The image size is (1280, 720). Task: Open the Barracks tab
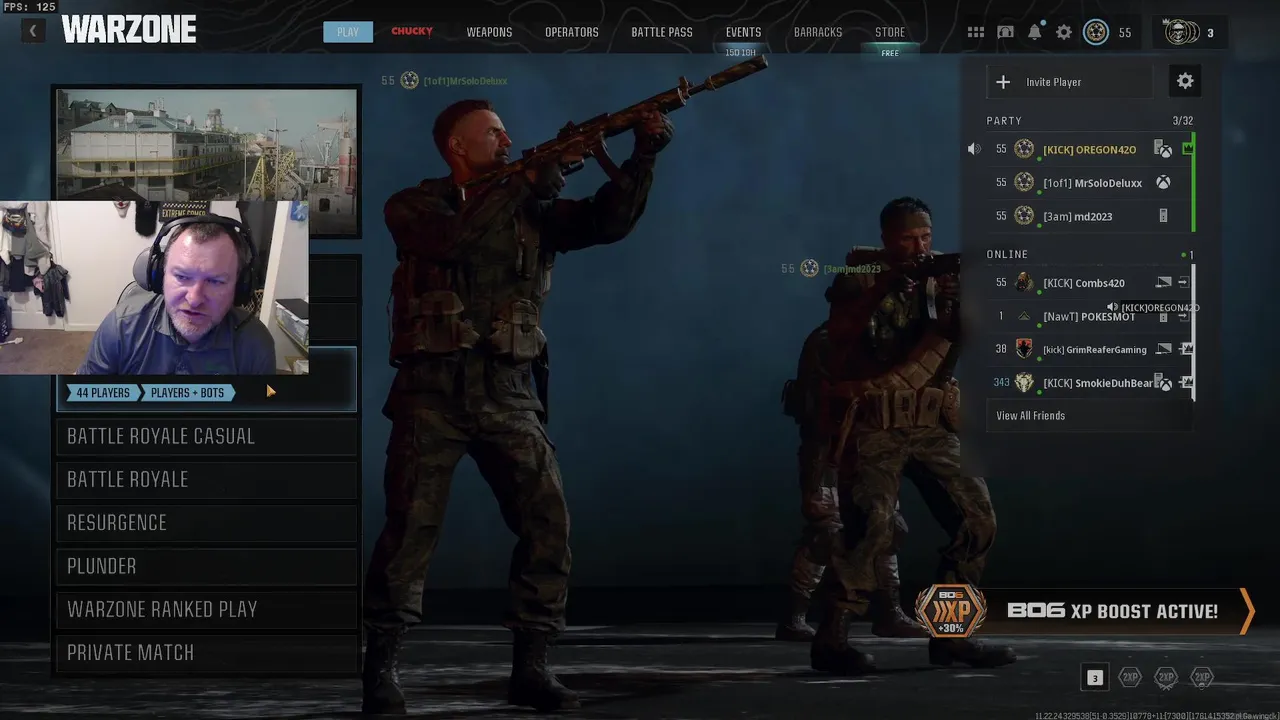coord(818,32)
